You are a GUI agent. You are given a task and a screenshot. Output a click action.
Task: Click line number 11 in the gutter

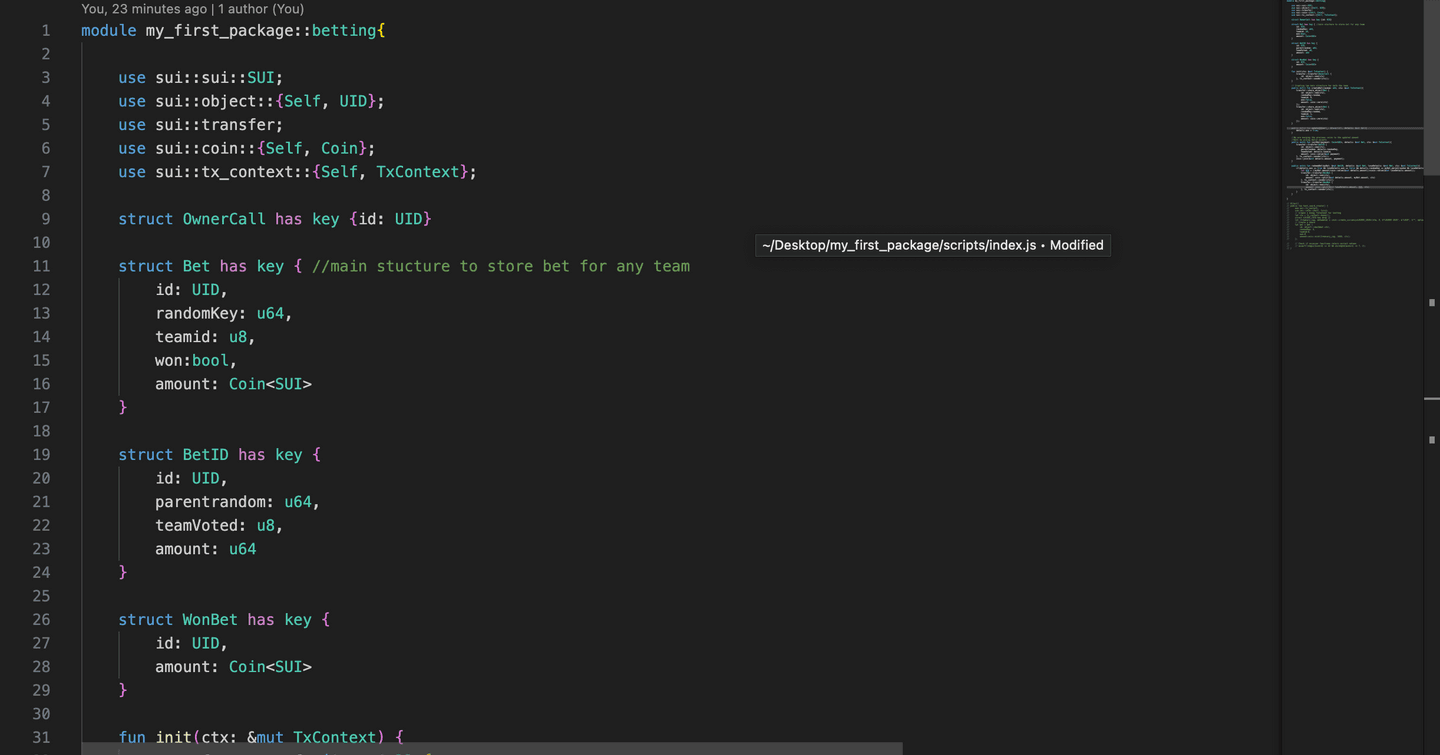point(41,266)
